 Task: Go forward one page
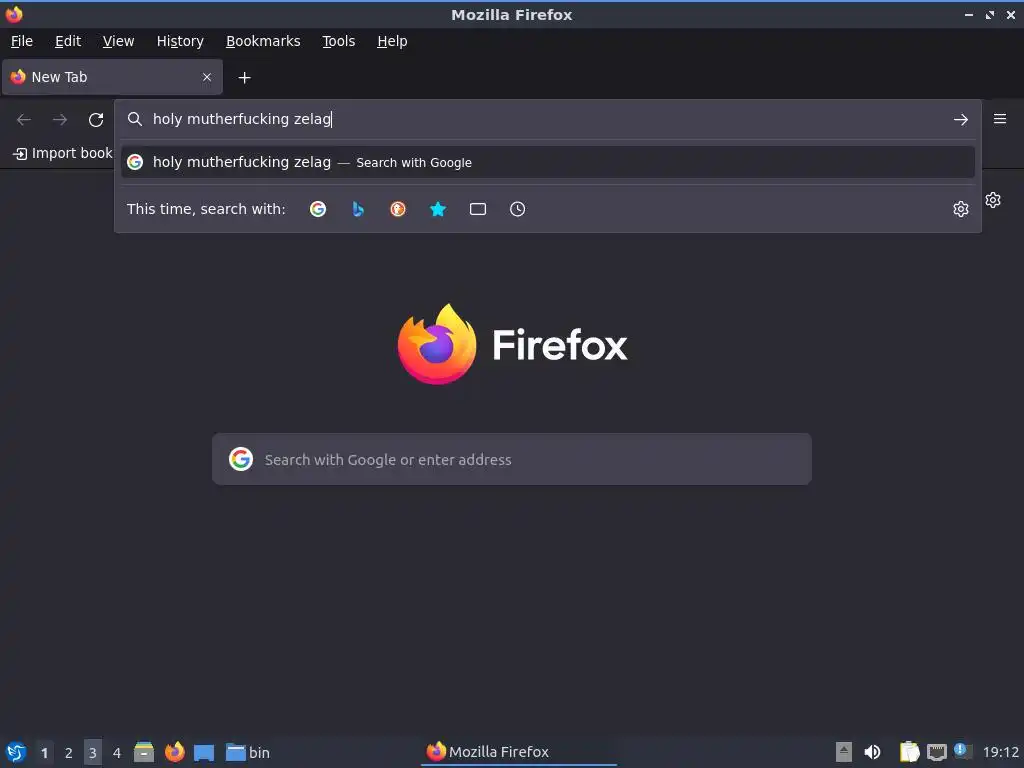pyautogui.click(x=60, y=120)
